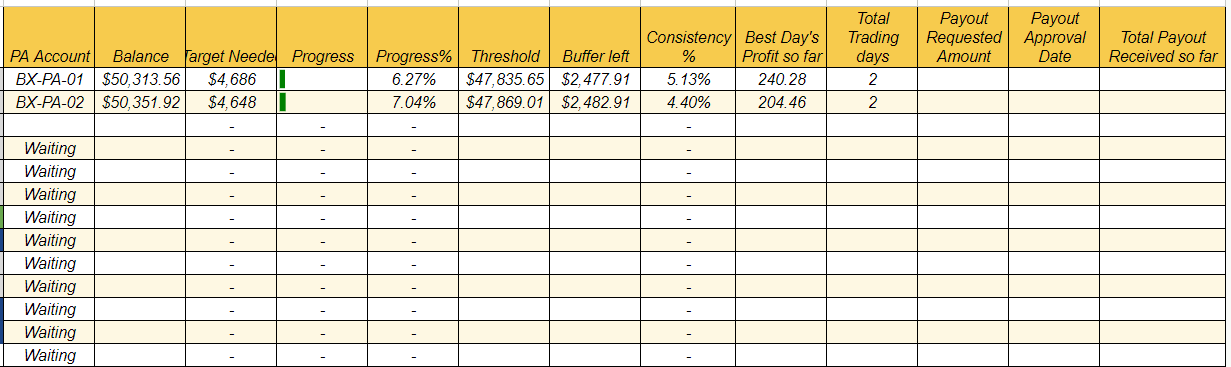
Task: Select the 240.28 best day profit cell
Action: [781, 79]
